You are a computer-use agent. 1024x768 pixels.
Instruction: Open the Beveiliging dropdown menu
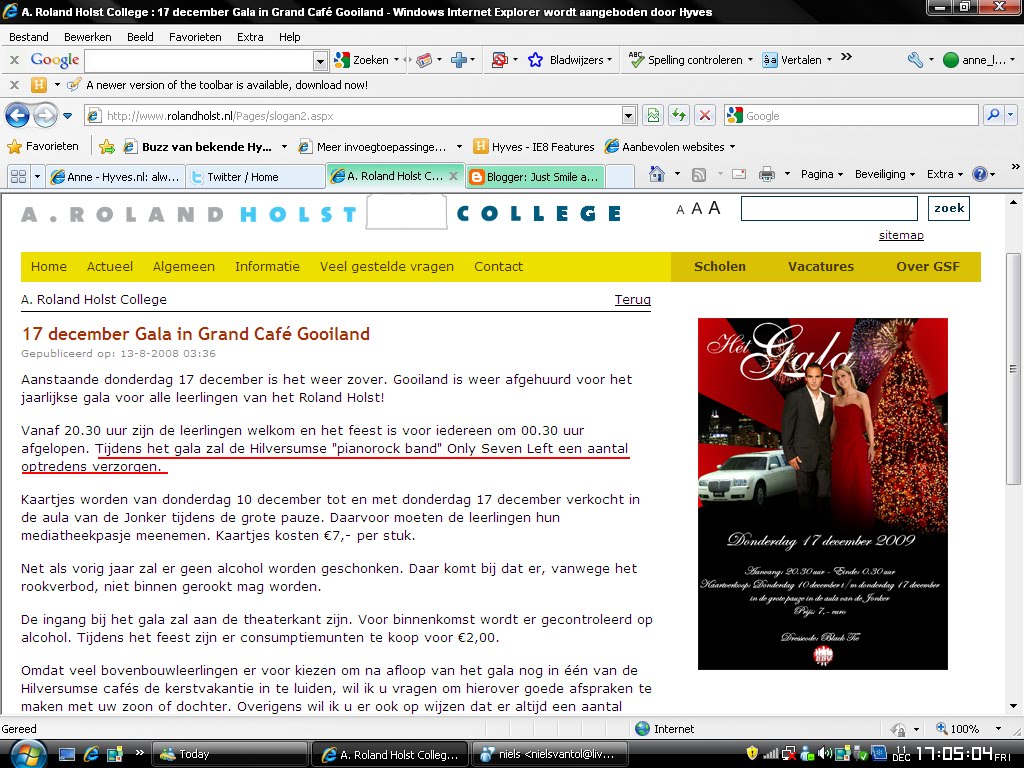point(885,174)
